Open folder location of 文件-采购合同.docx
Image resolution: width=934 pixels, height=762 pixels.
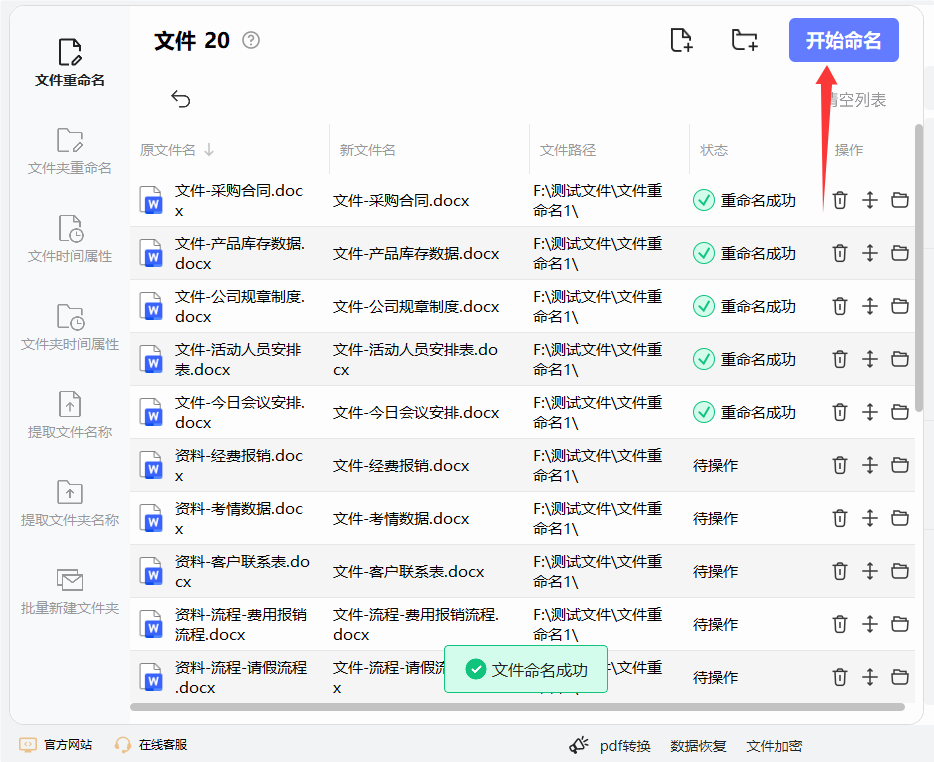[899, 200]
